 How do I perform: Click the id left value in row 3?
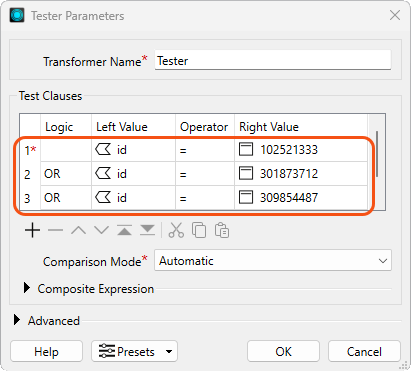click(122, 198)
